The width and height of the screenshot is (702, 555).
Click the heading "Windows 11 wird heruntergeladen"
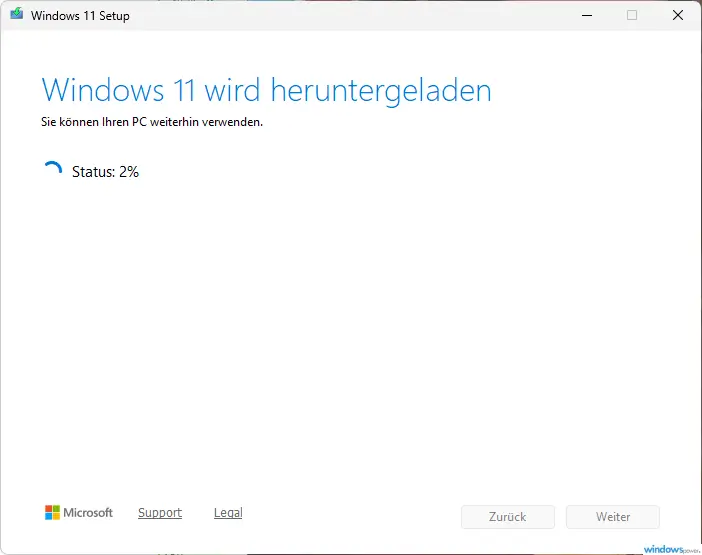click(266, 90)
